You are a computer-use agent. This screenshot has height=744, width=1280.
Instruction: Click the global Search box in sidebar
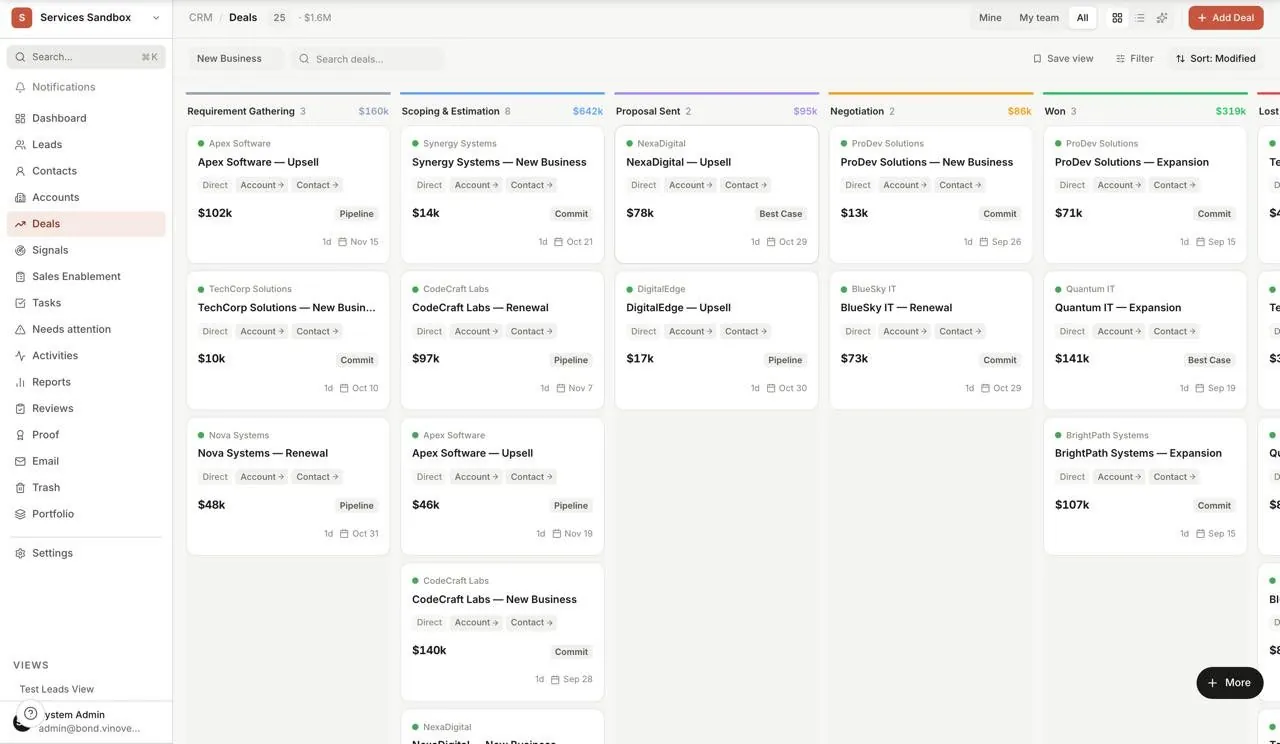[x=86, y=57]
